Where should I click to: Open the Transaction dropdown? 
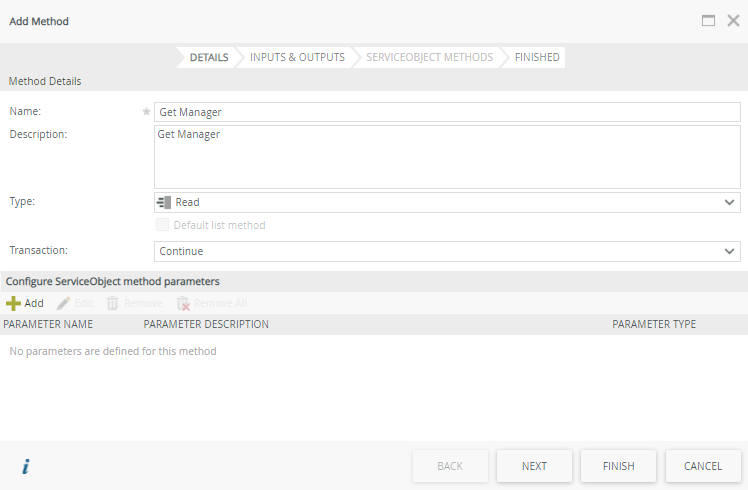pos(447,251)
